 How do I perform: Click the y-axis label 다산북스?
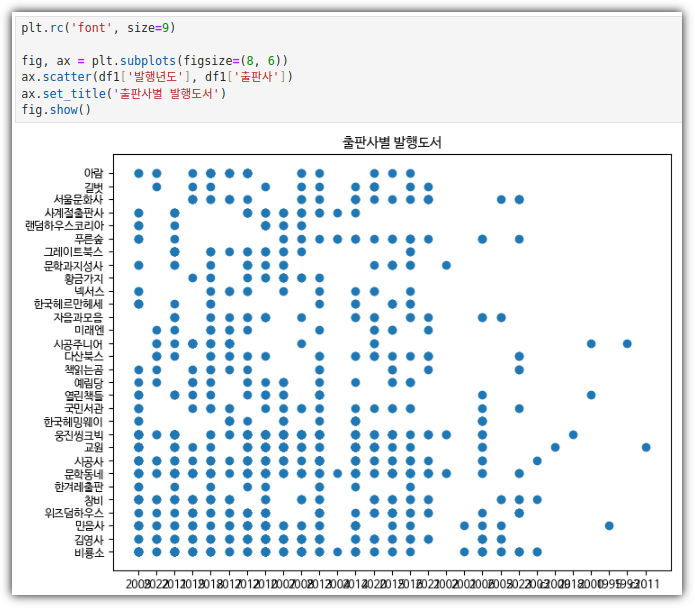click(x=84, y=356)
